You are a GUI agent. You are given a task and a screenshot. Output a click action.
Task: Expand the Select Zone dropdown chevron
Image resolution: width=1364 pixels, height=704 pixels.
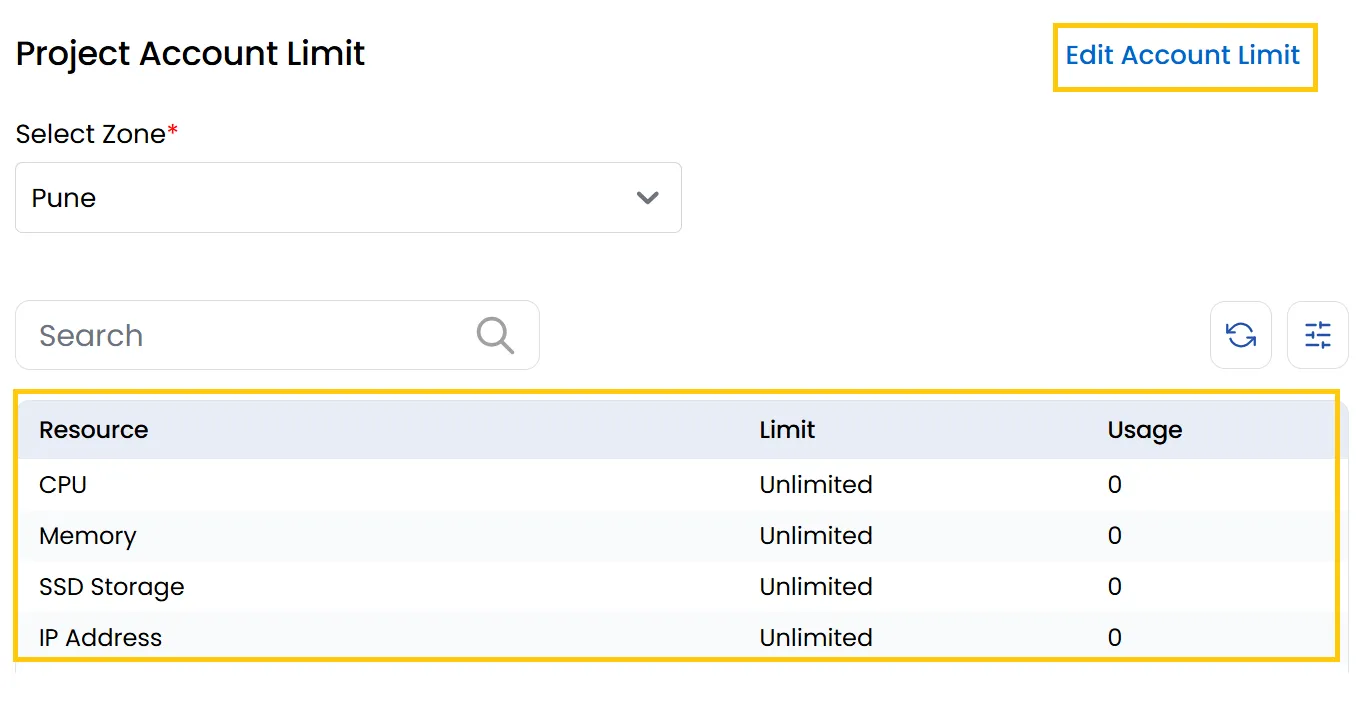(648, 198)
